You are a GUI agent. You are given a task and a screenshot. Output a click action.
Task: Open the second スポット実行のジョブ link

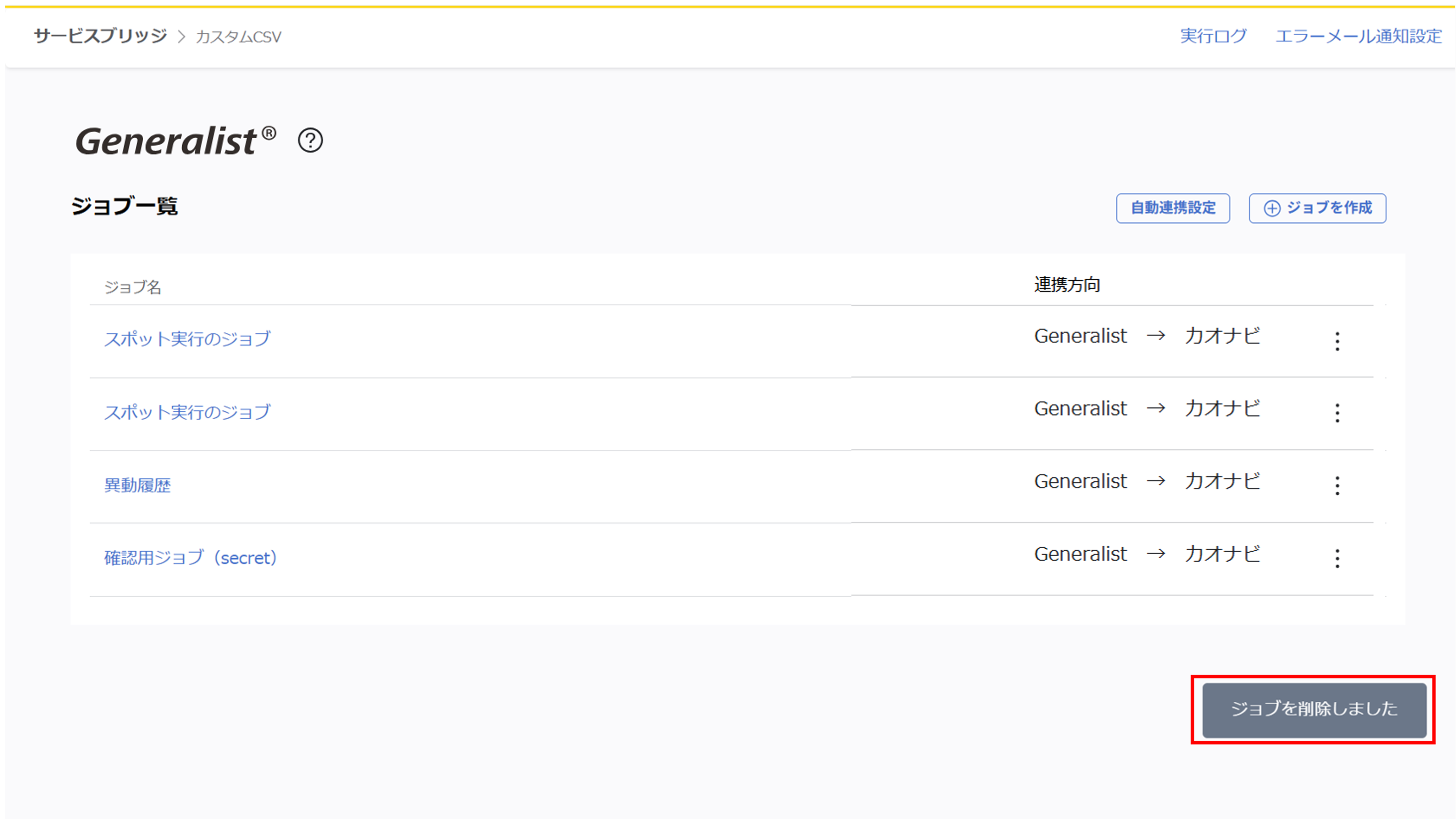coord(188,411)
